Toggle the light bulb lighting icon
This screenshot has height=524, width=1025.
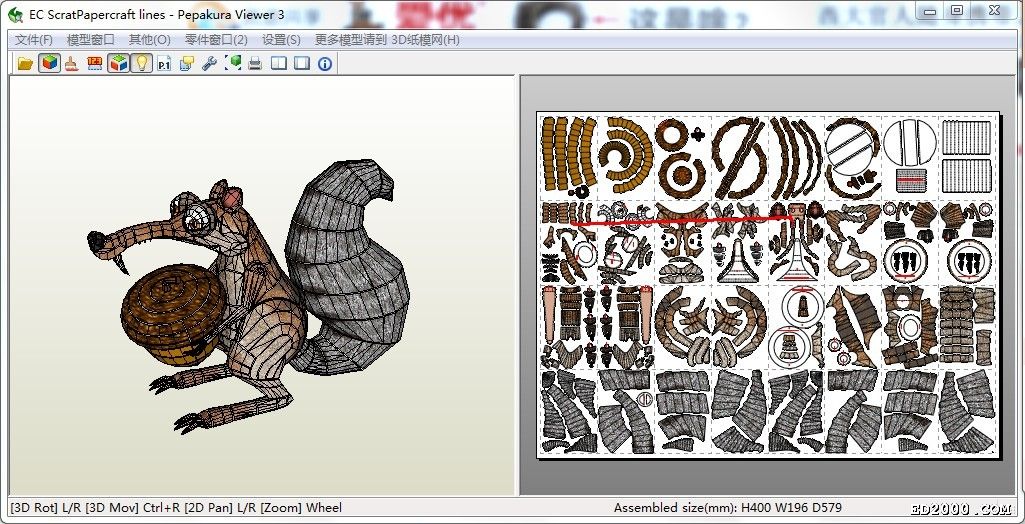141,63
